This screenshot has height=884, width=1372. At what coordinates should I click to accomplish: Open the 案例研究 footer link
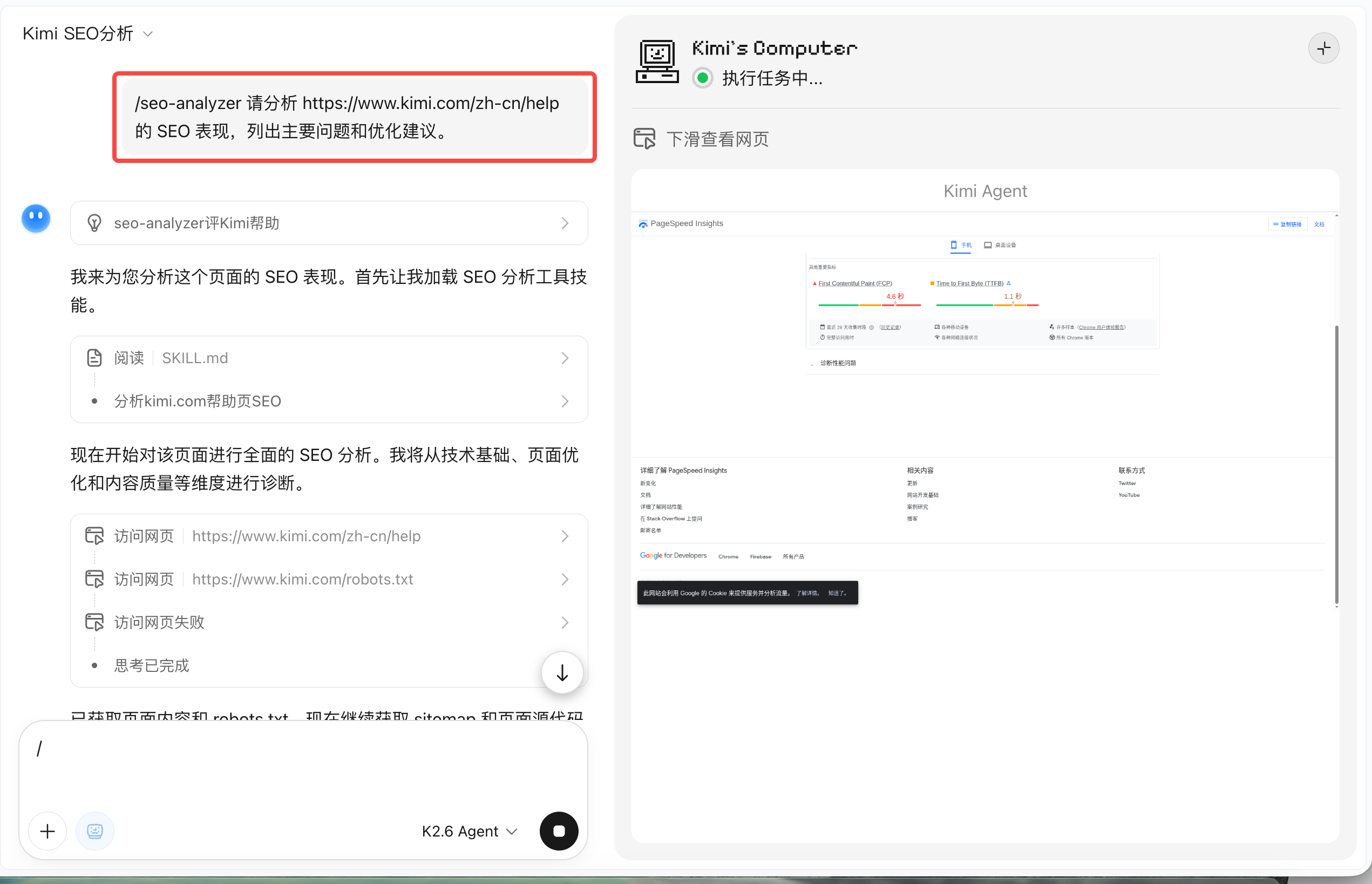point(917,507)
